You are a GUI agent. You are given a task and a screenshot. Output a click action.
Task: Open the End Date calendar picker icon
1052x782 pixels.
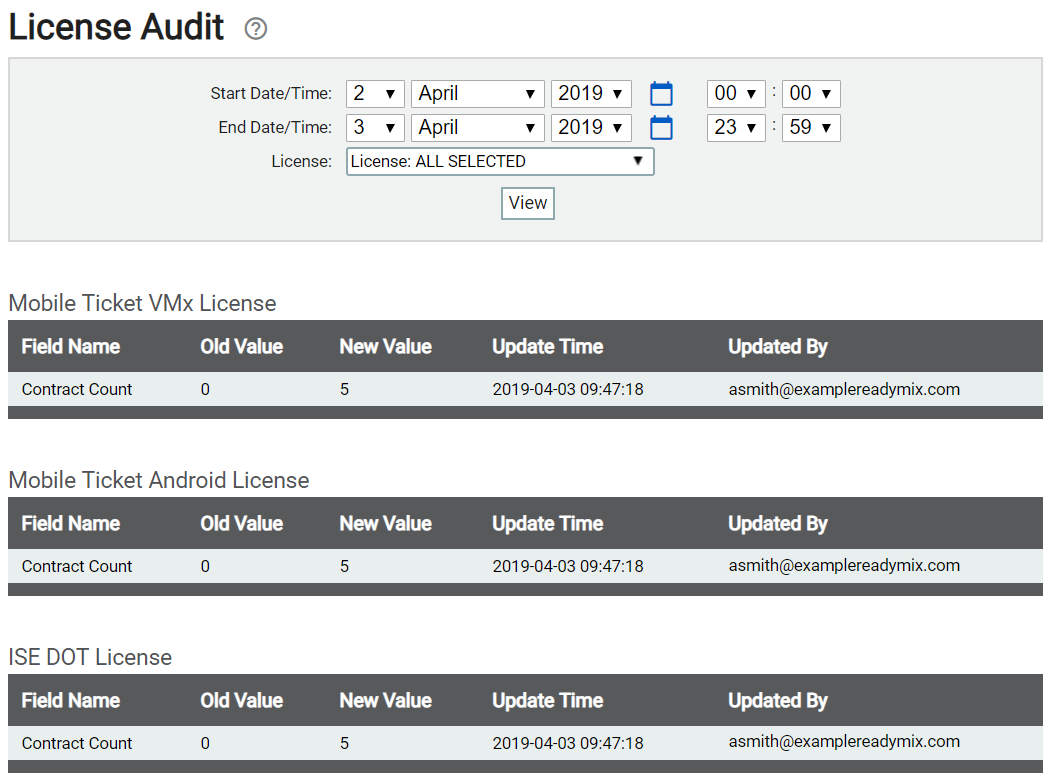[661, 127]
